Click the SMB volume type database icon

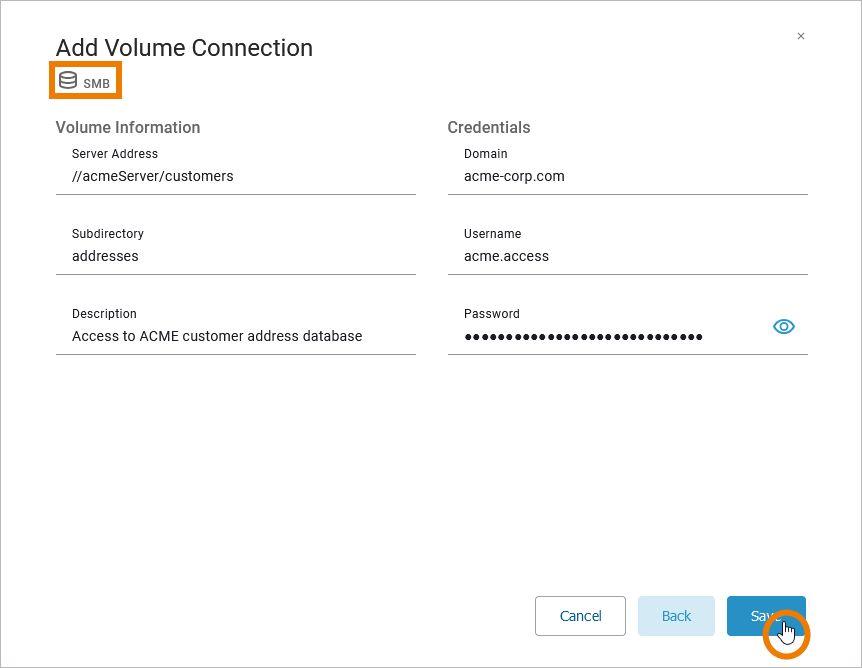click(x=68, y=81)
